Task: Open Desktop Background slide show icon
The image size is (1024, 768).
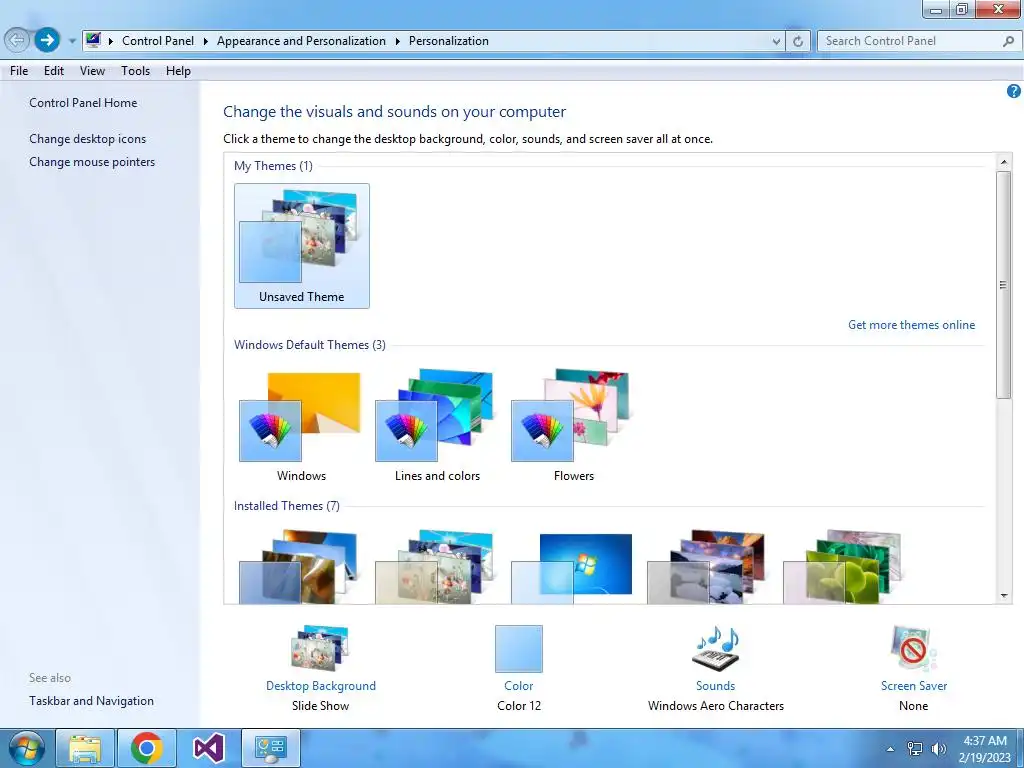Action: point(320,648)
